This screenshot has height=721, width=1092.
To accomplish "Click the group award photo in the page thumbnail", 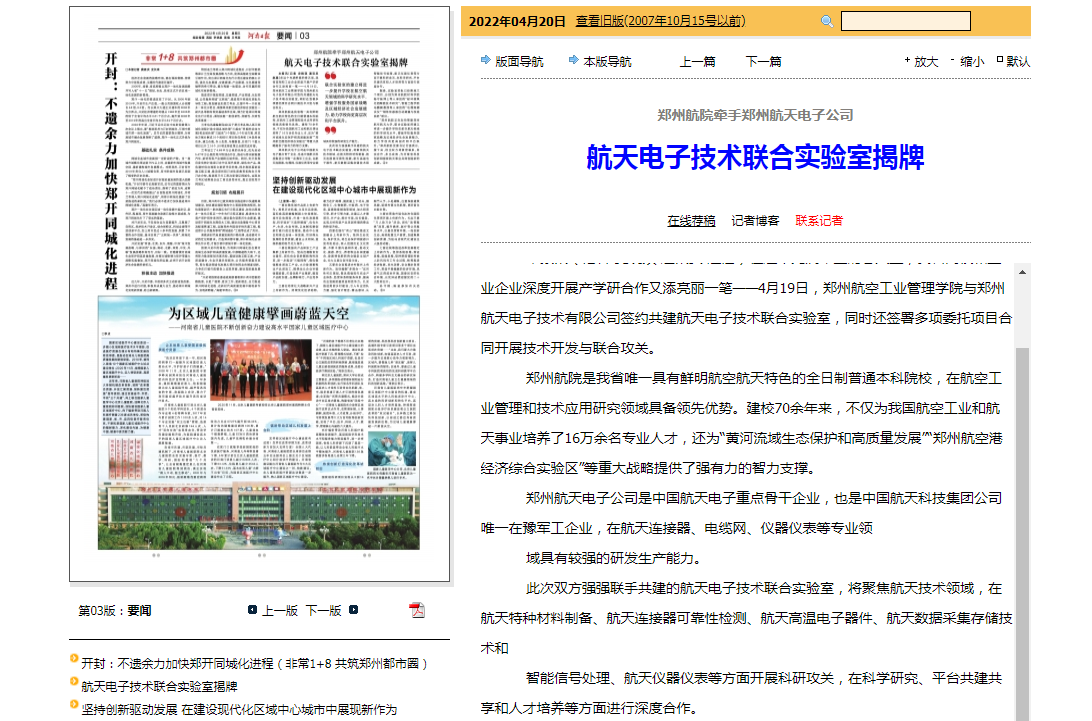I will 260,369.
